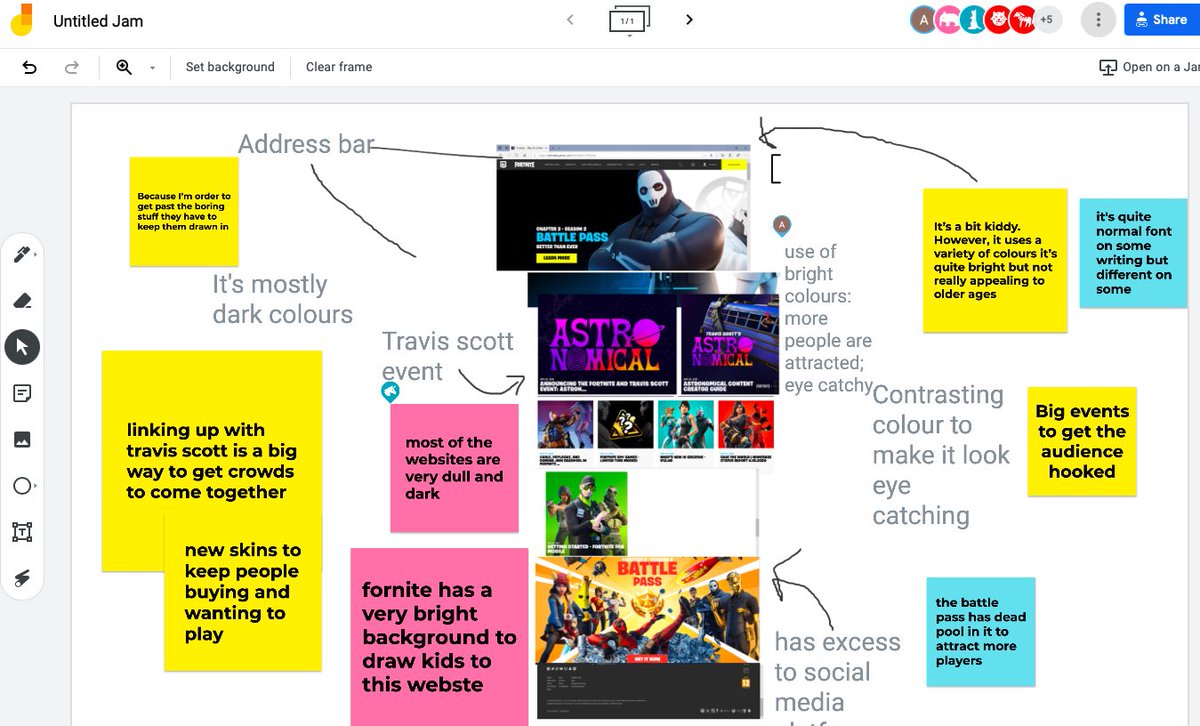Select the Eraser tool
Viewport: 1200px width, 726px height.
[23, 301]
